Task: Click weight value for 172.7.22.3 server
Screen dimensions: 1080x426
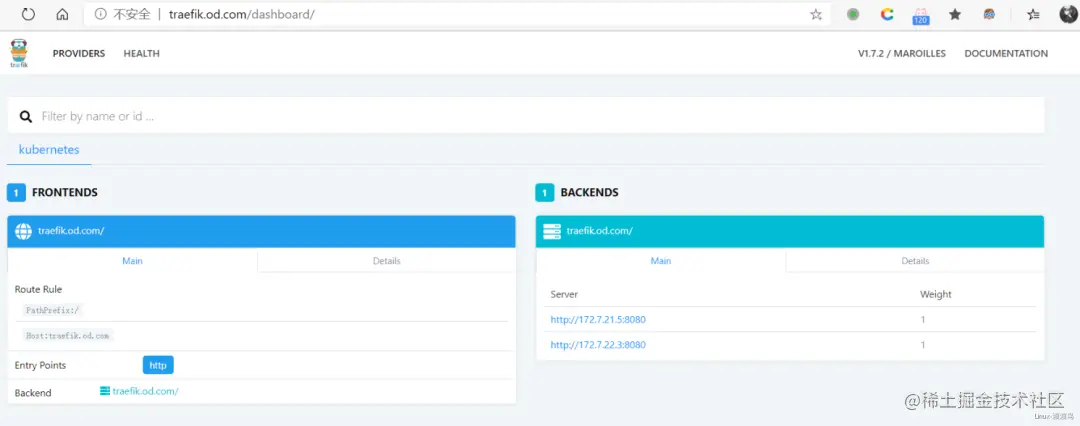Action: pos(923,345)
